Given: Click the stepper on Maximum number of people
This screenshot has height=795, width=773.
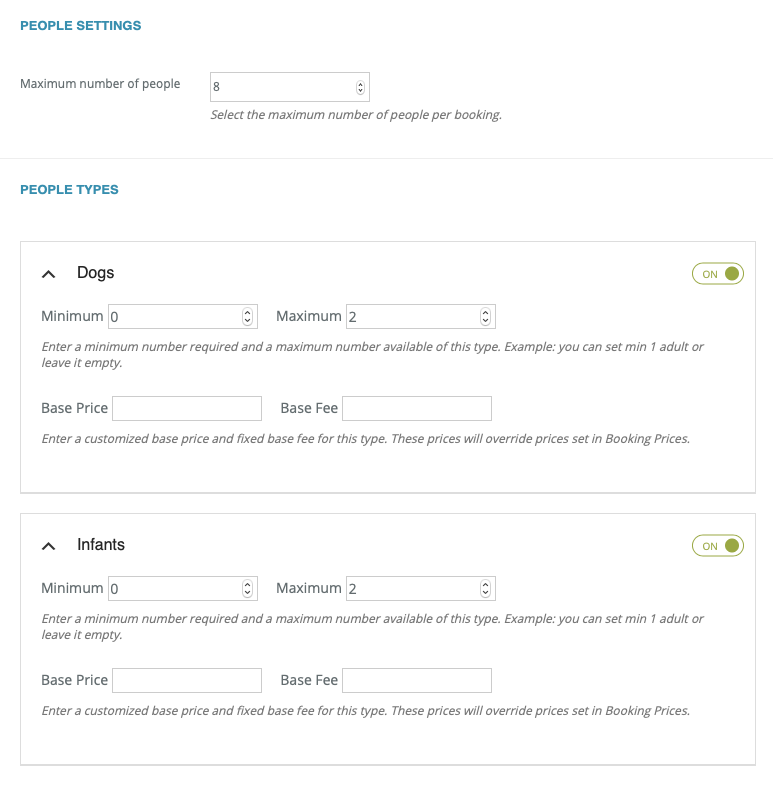Looking at the screenshot, I should tap(361, 87).
